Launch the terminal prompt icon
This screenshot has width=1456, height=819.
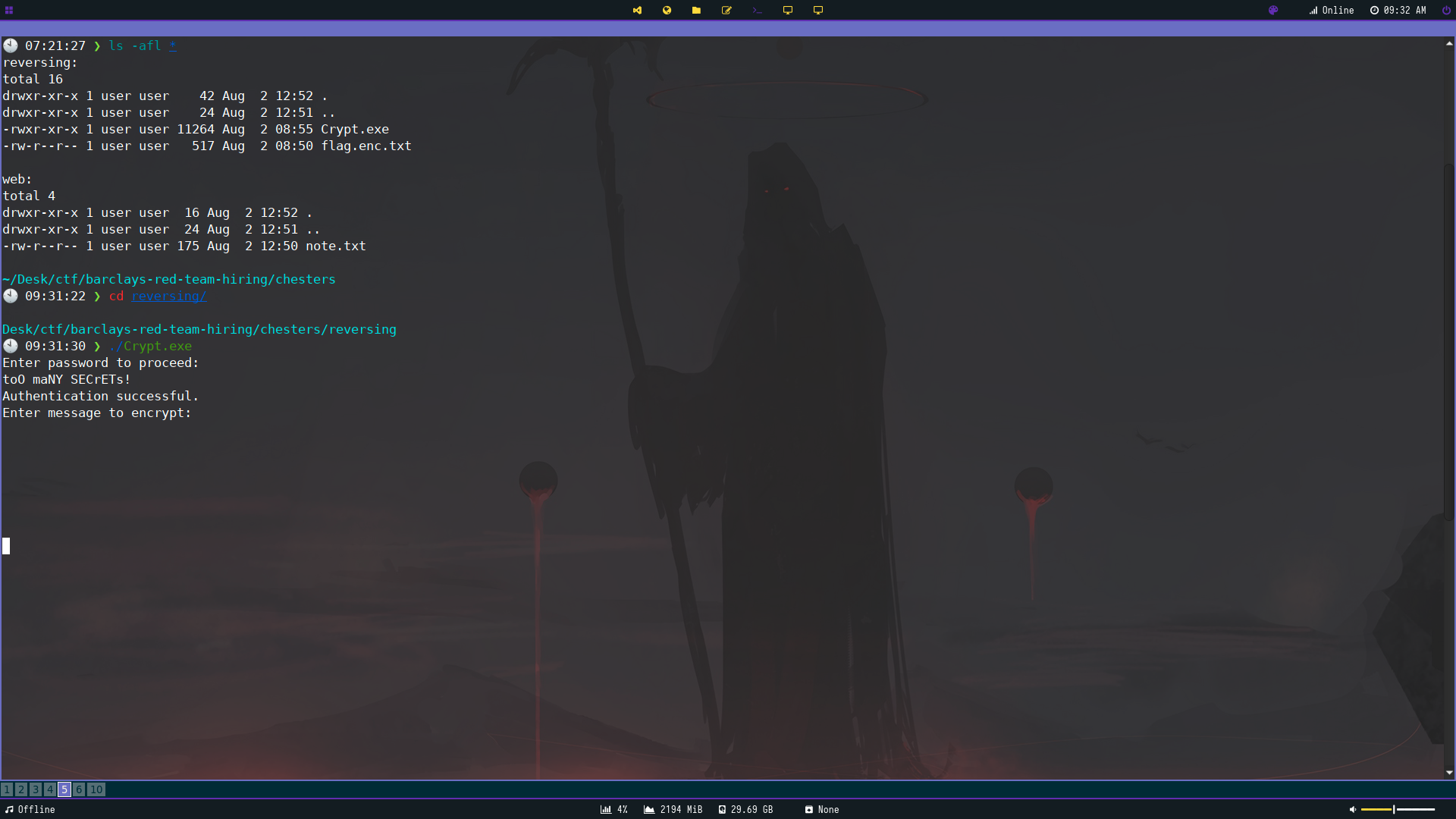[757, 11]
